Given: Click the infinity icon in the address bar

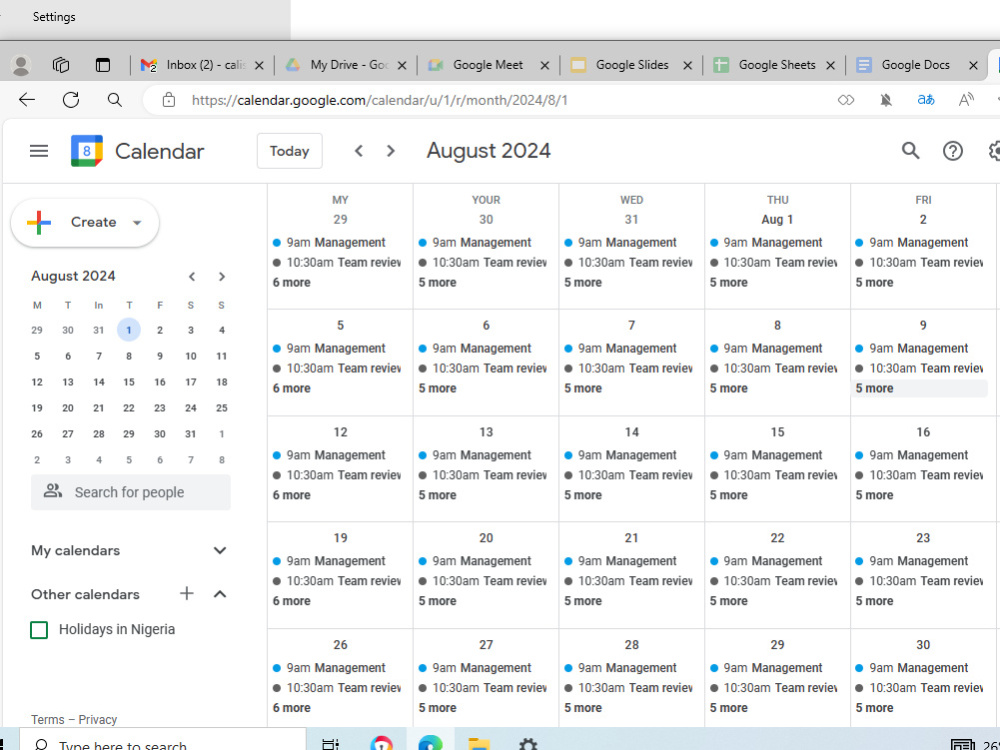Looking at the screenshot, I should coord(846,100).
